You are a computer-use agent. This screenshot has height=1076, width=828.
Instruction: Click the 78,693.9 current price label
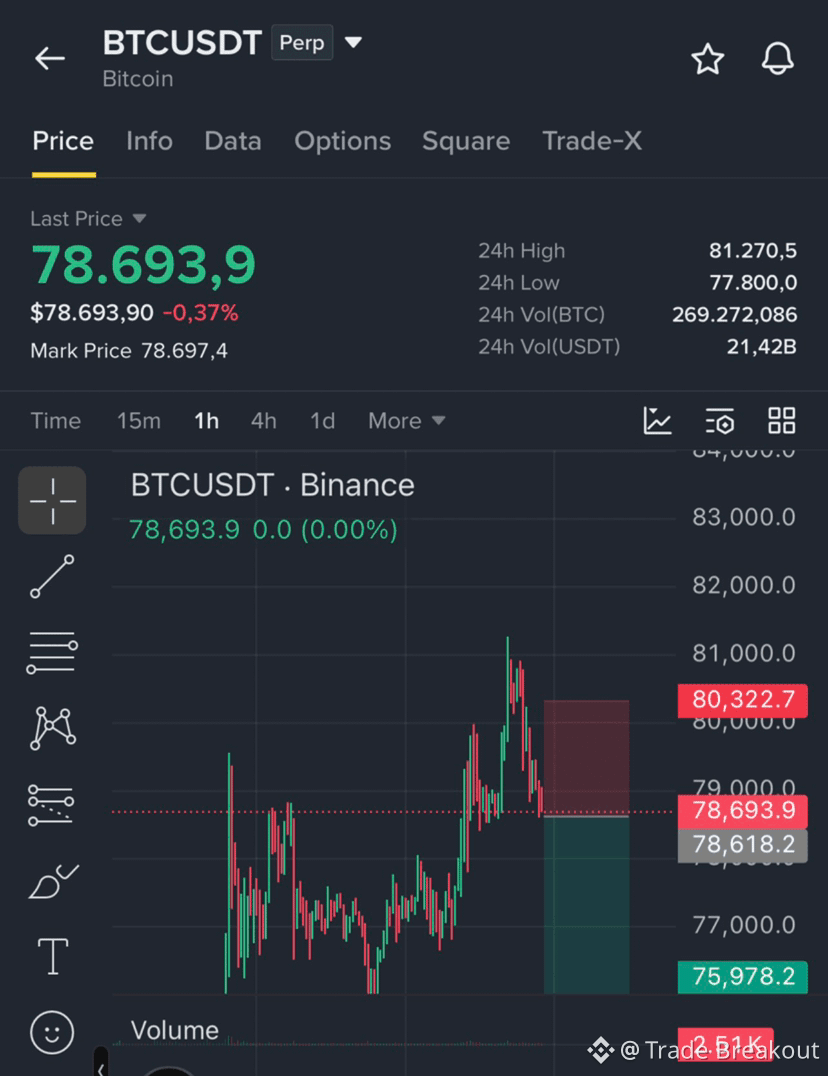(742, 811)
